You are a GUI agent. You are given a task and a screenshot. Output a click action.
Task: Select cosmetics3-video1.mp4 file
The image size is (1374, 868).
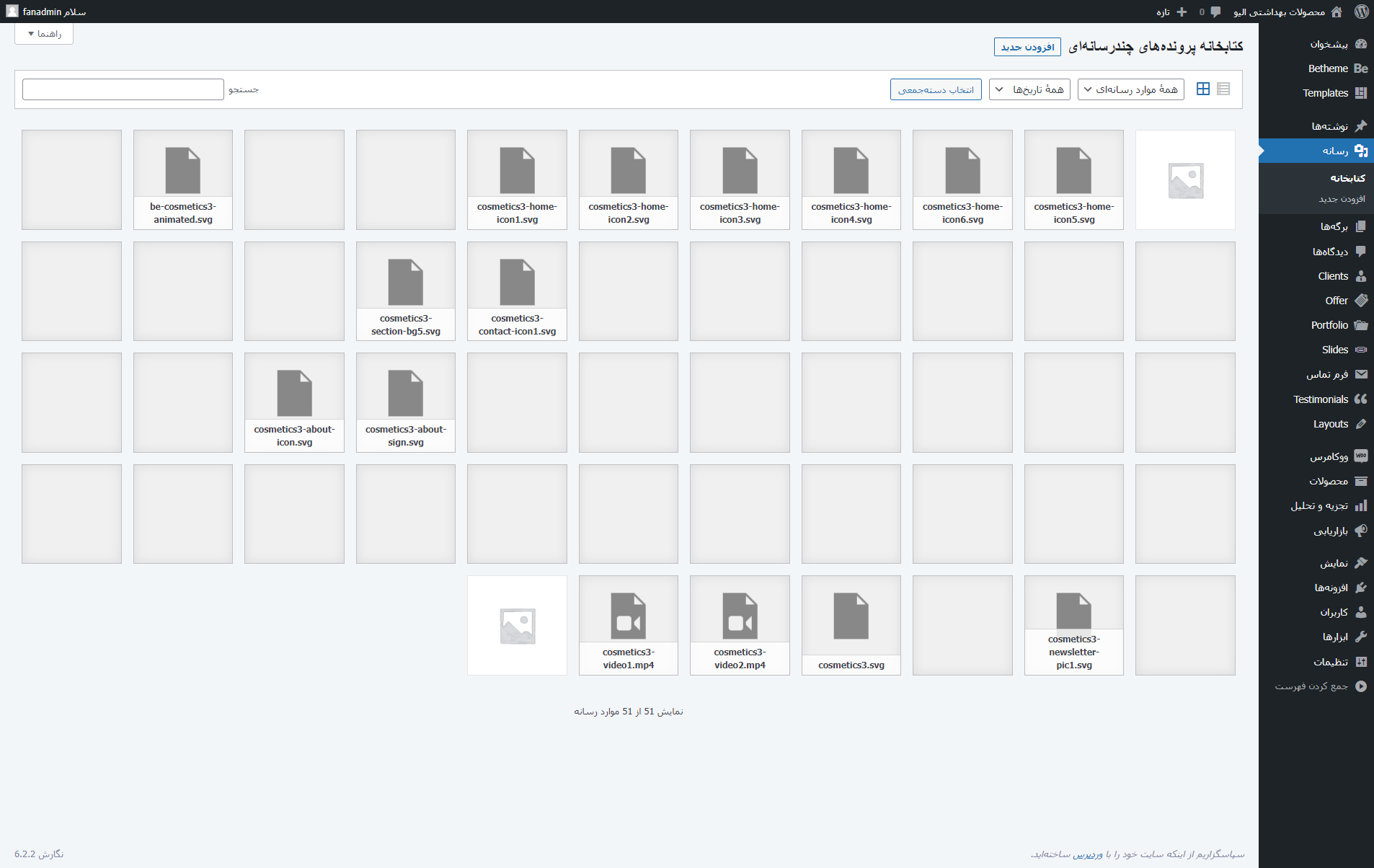pyautogui.click(x=629, y=625)
